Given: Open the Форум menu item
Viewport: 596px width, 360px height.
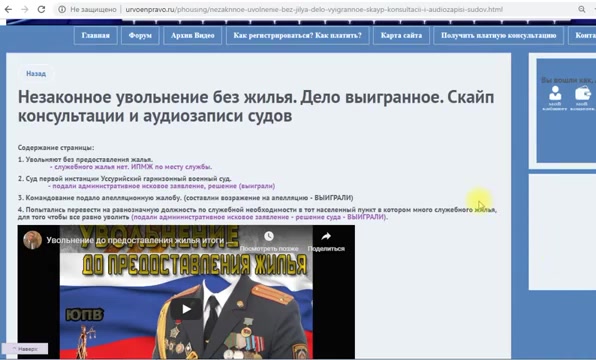Looking at the screenshot, I should 140,35.
